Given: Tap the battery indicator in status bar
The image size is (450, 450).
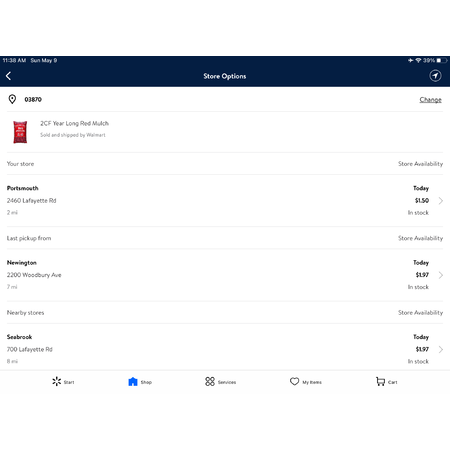Looking at the screenshot, I should [x=442, y=61].
